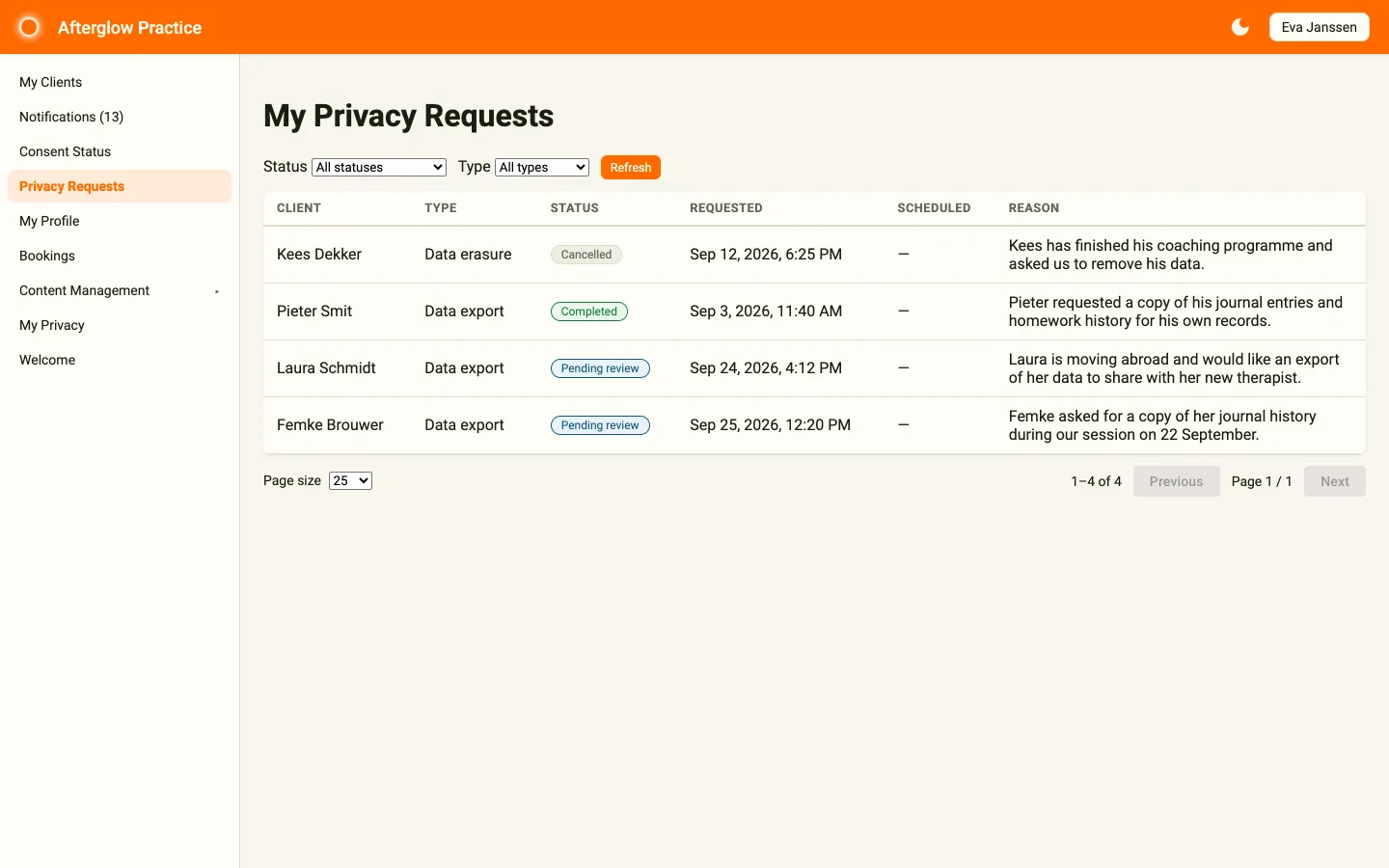Click the date Sep 24, 2026, 4:12 PM
1389x868 pixels.
click(x=766, y=367)
